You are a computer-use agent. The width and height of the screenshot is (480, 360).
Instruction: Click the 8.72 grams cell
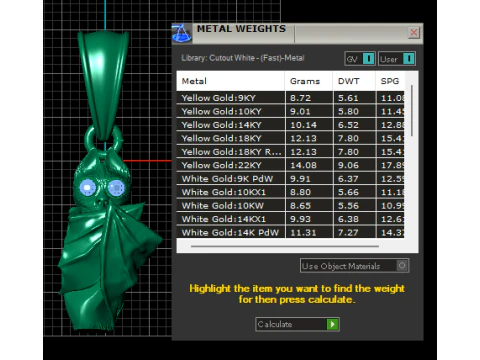pos(309,98)
